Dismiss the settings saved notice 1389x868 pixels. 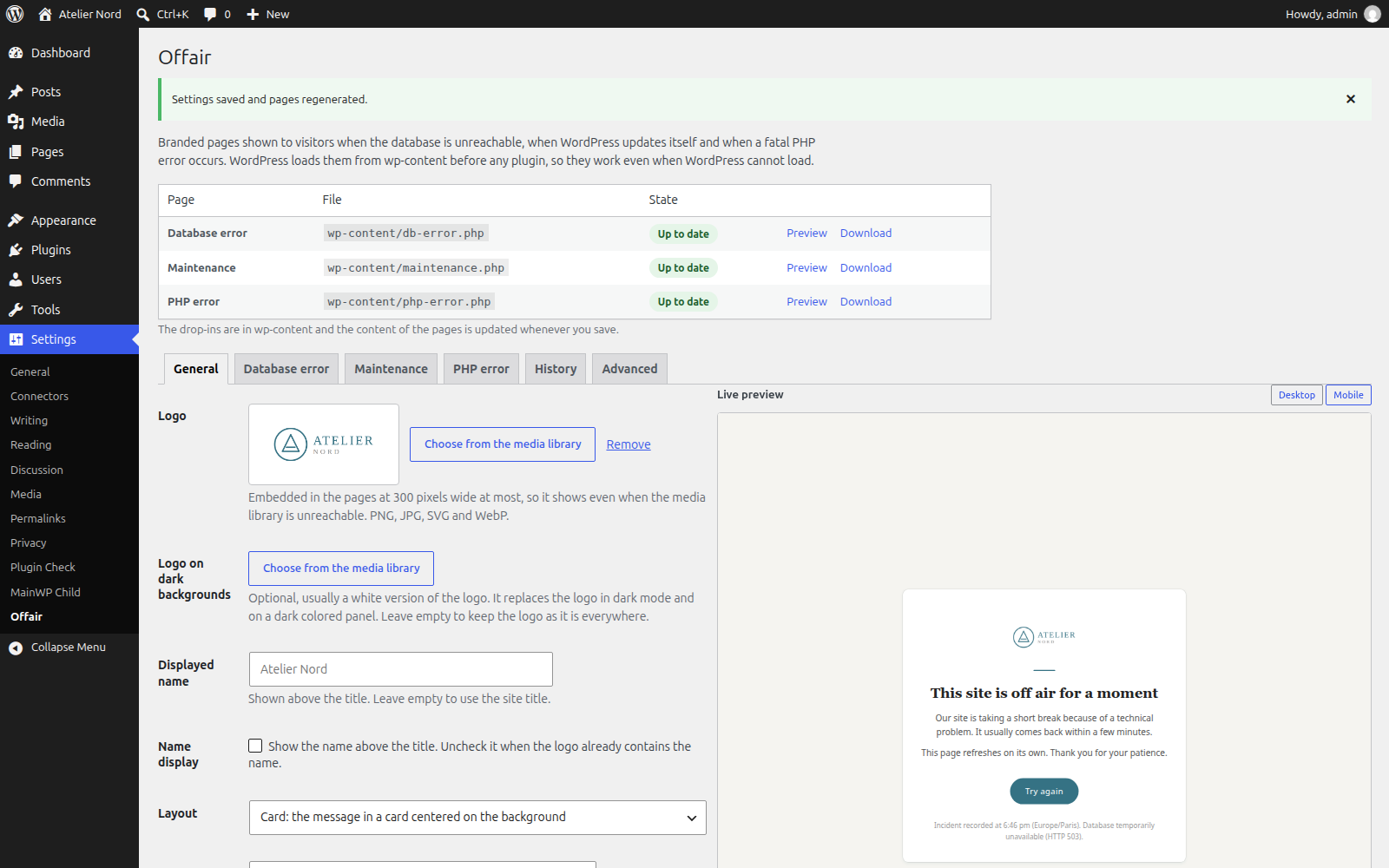1351,99
